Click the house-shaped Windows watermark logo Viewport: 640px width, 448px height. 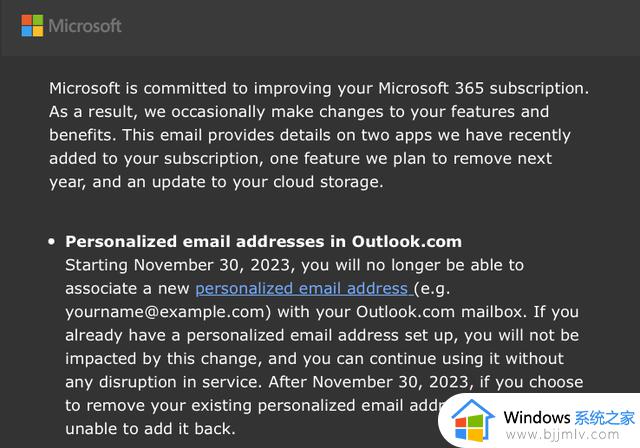pos(473,420)
